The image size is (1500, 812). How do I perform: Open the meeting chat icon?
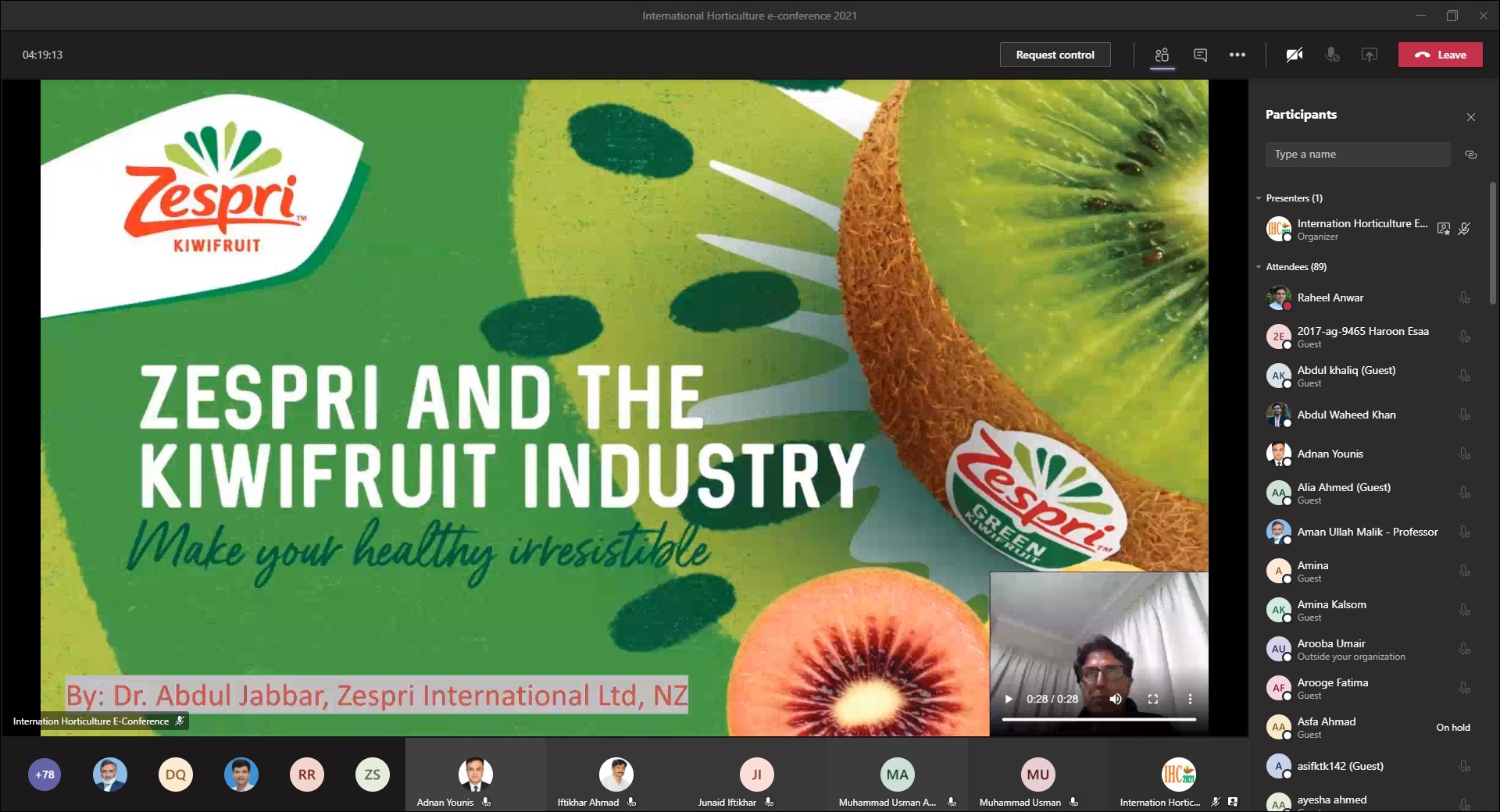coord(1200,55)
